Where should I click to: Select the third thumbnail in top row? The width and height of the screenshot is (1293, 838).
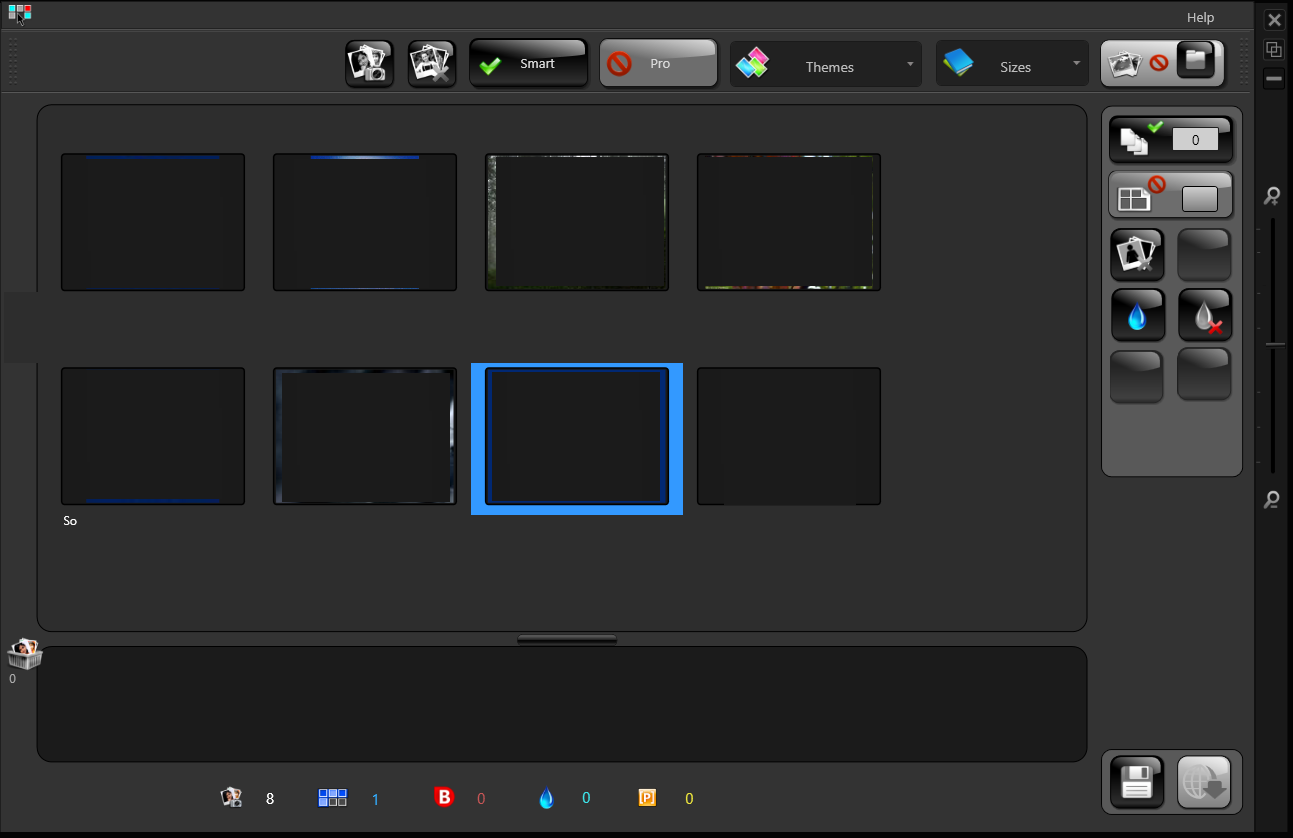pos(577,222)
